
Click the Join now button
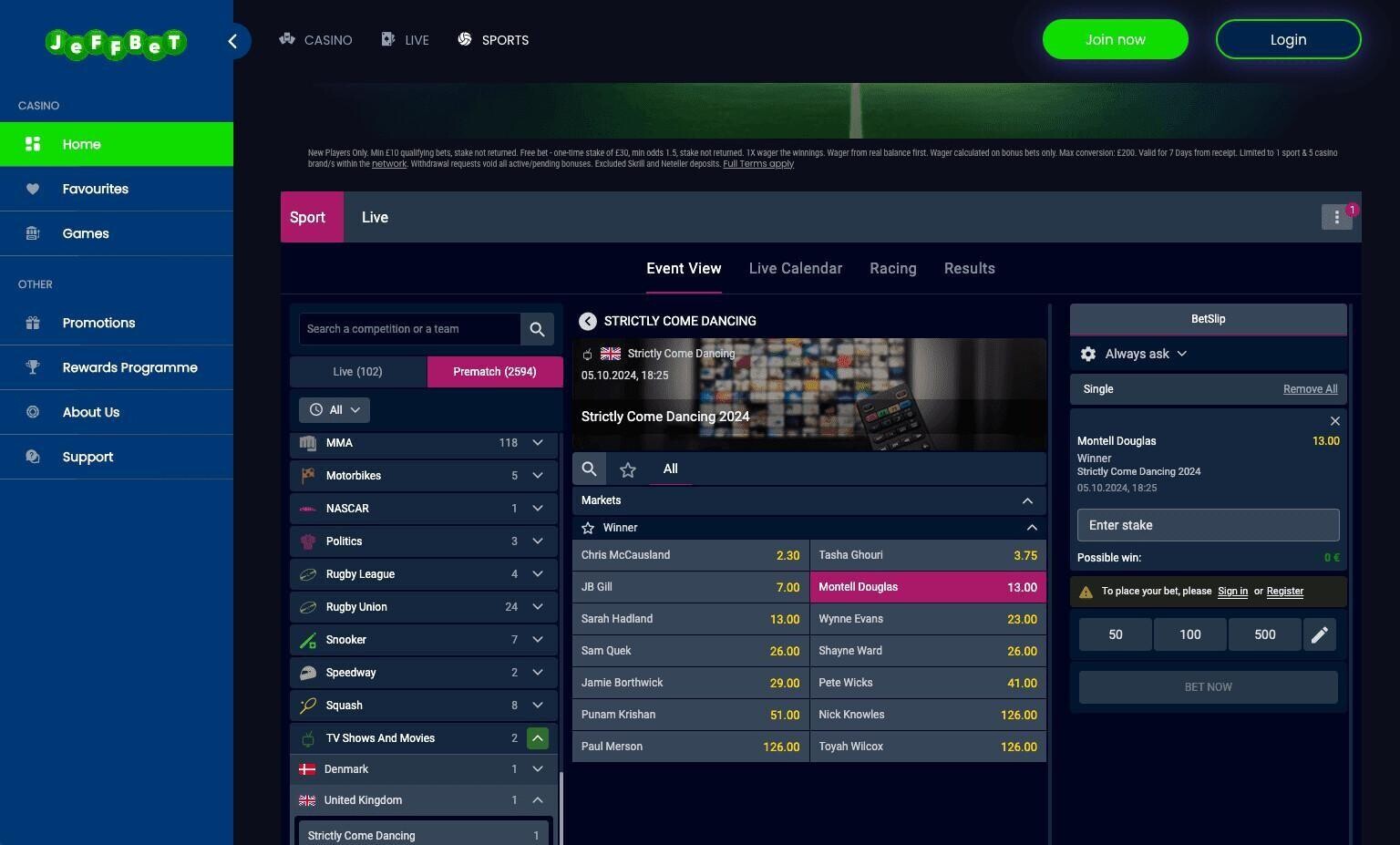[1116, 39]
